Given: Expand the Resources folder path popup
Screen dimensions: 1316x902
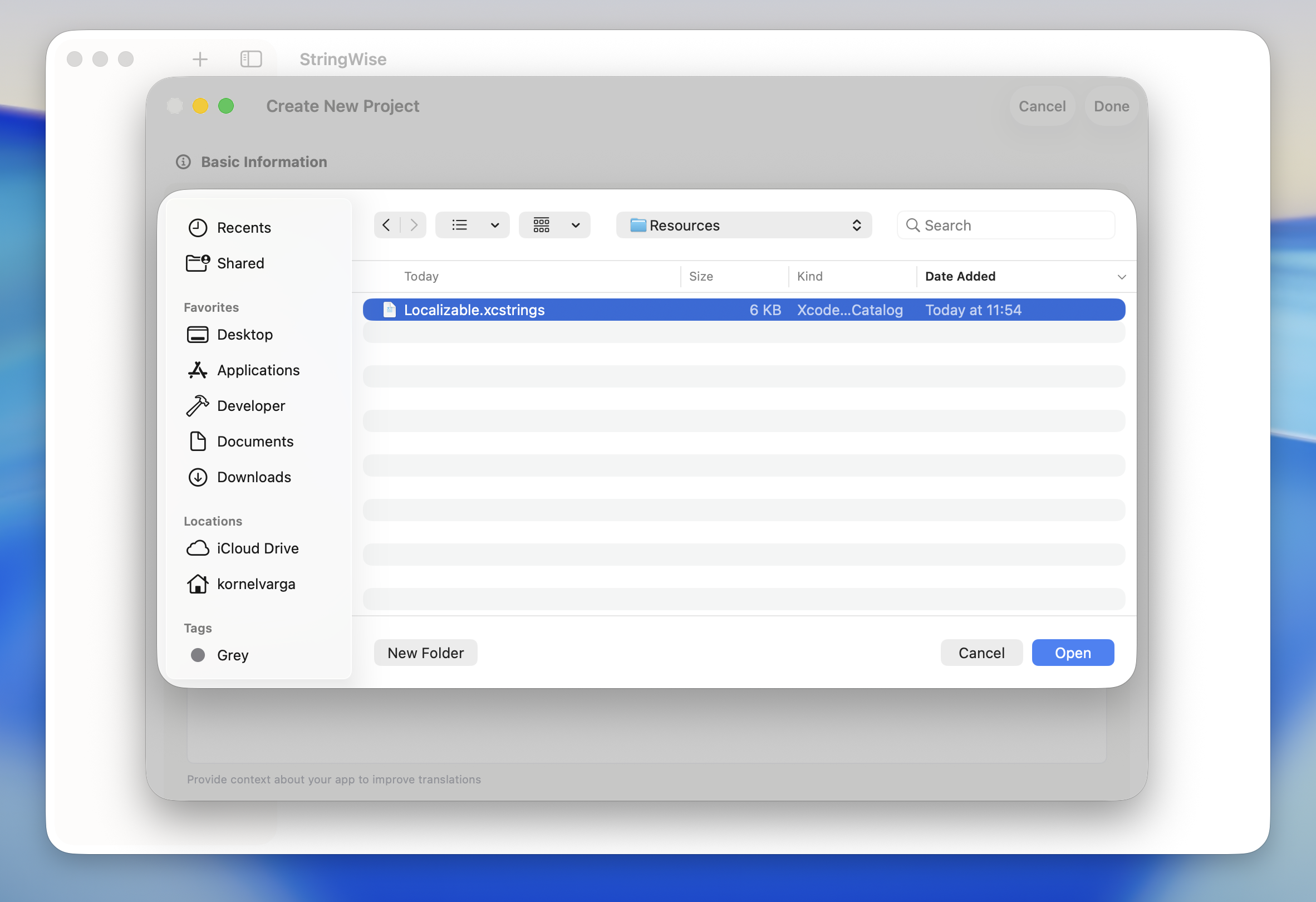Looking at the screenshot, I should click(744, 225).
